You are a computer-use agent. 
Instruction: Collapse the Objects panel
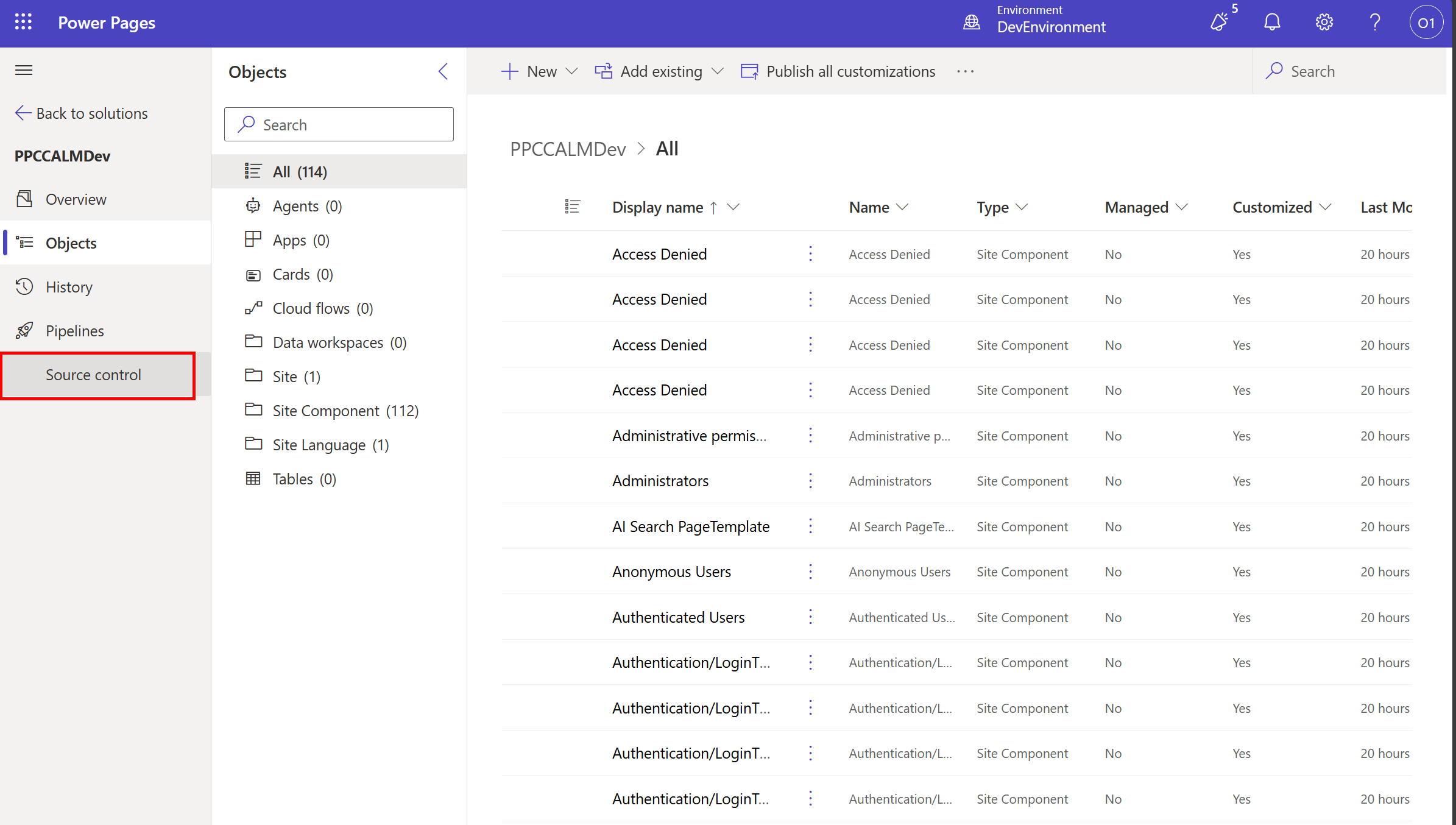click(443, 71)
